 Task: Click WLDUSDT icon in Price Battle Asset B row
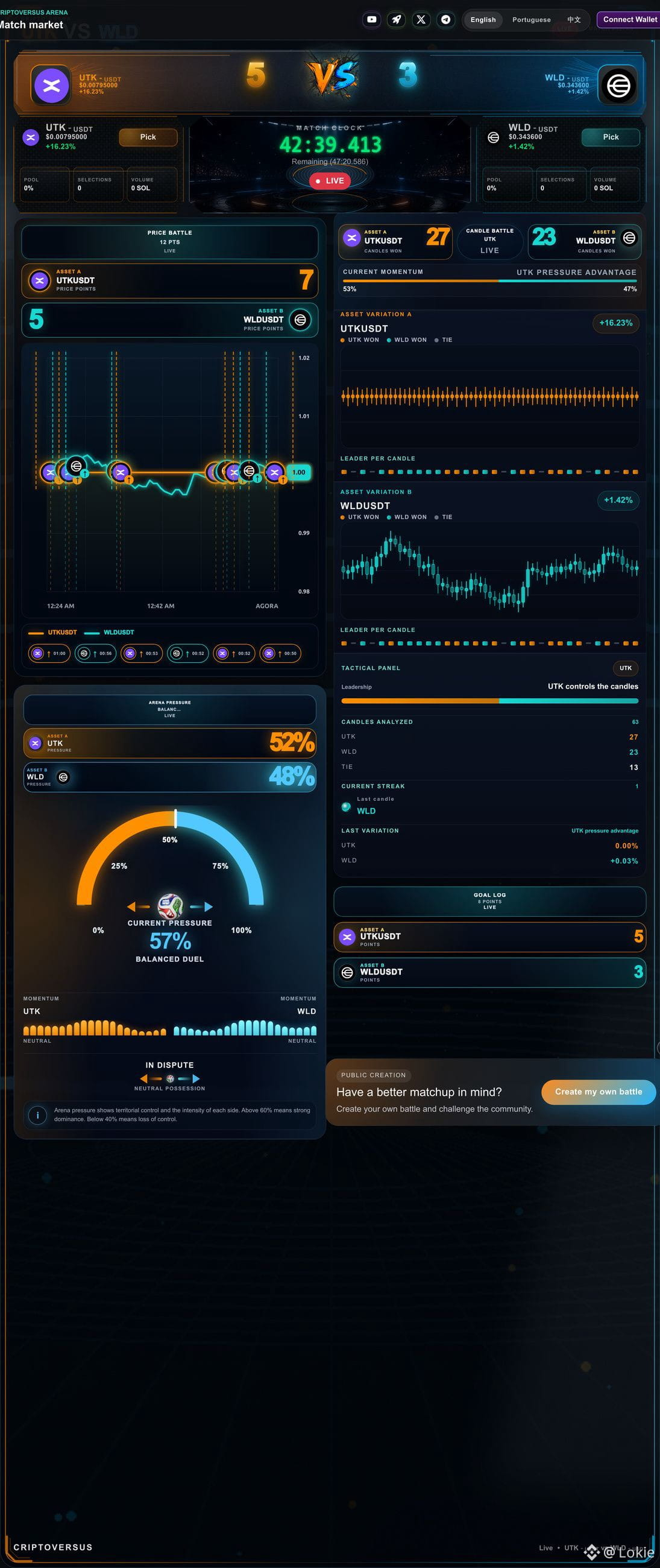(300, 320)
